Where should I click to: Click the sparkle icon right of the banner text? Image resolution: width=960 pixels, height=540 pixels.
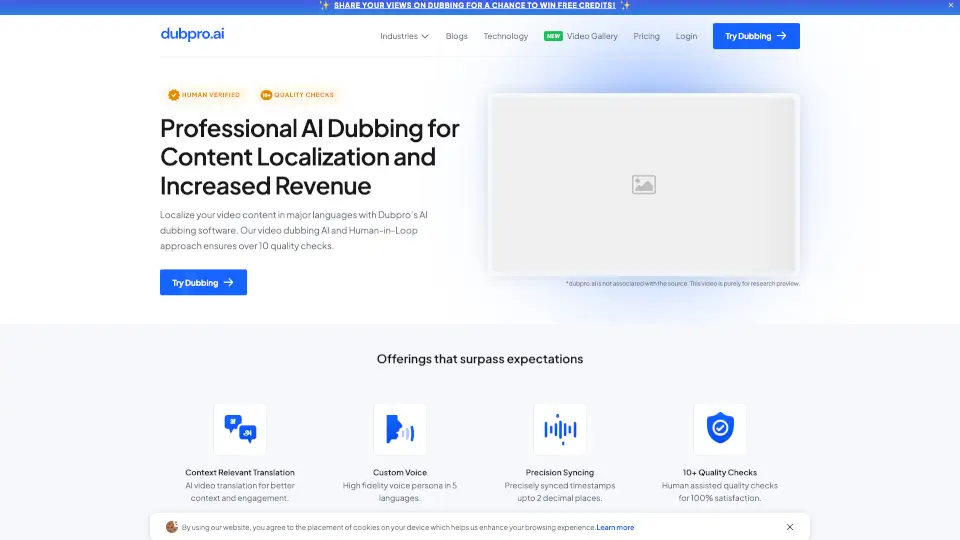click(625, 6)
